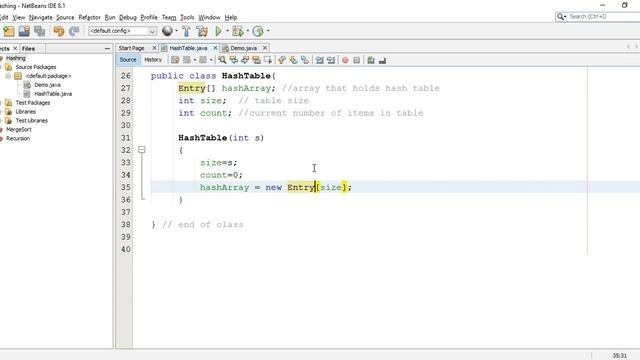Select Source Packages in project tree
The height and width of the screenshot is (360, 640).
coord(36,67)
